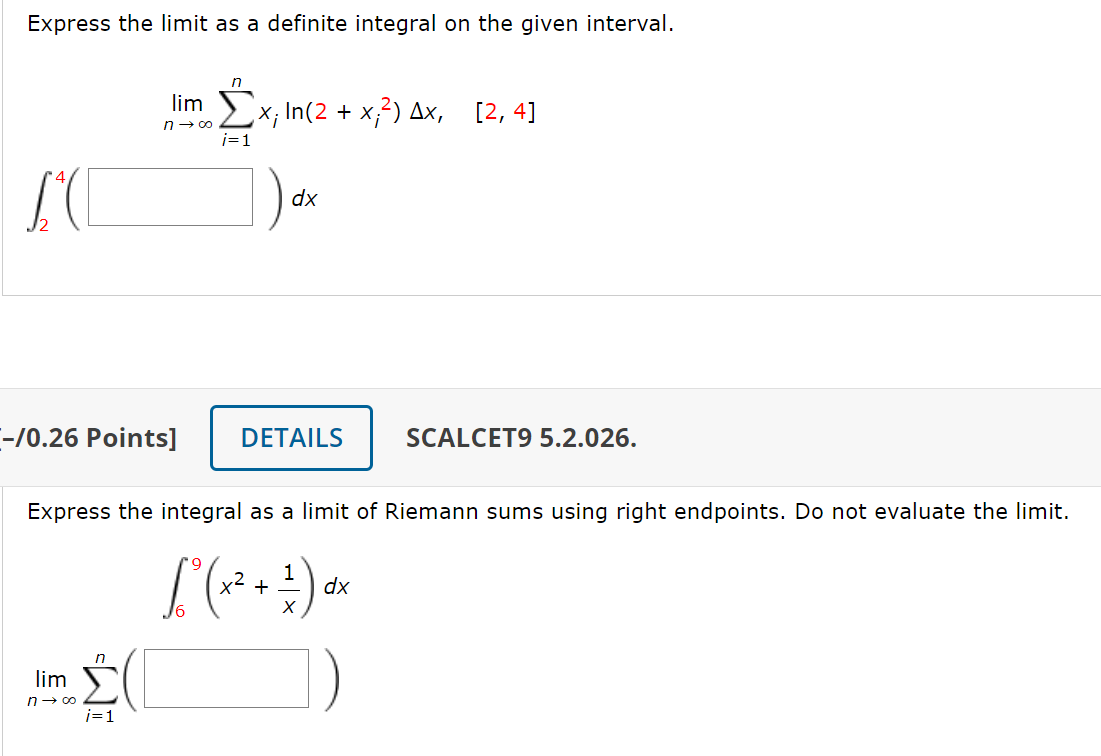This screenshot has width=1101, height=756.
Task: Click the lim n→∞ under the second problem
Action: pos(50,686)
